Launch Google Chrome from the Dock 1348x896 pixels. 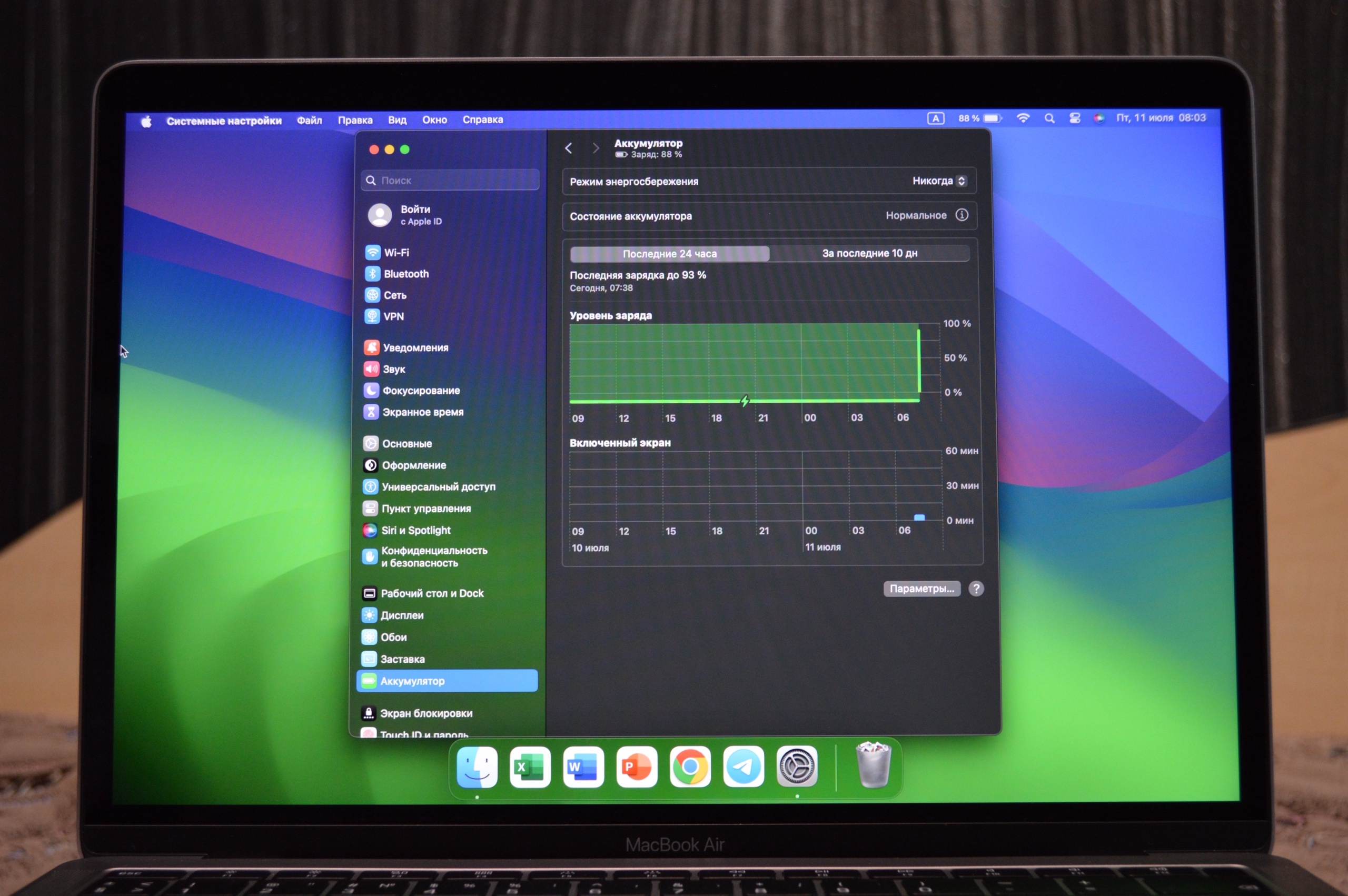coord(690,767)
